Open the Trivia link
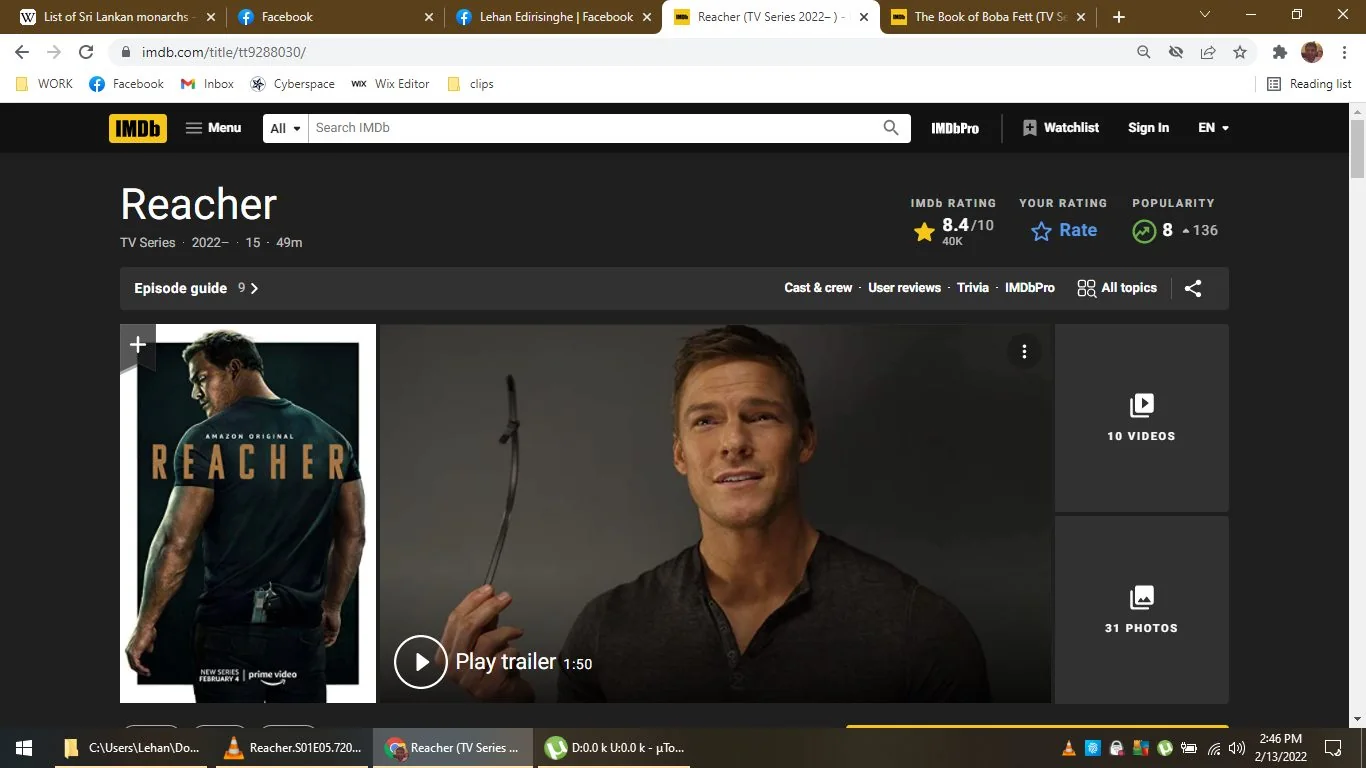The height and width of the screenshot is (768, 1366). pyautogui.click(x=973, y=288)
